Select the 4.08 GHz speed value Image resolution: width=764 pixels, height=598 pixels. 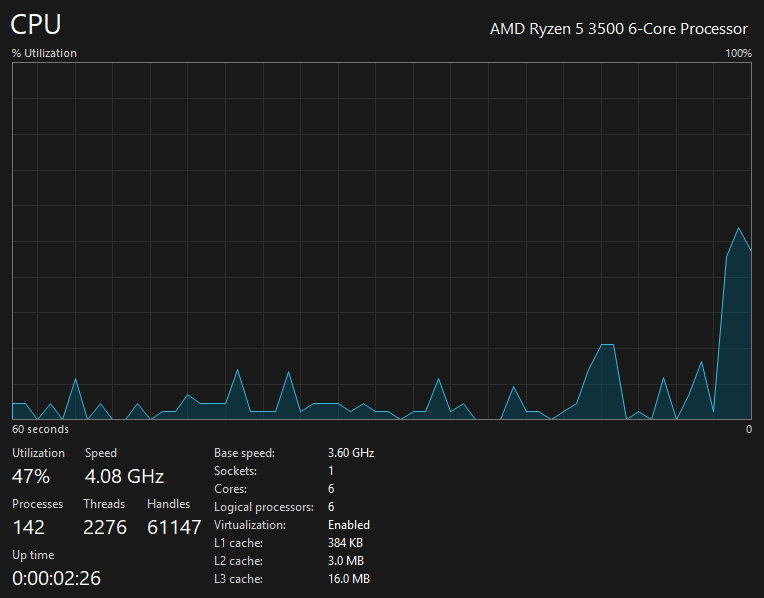125,476
